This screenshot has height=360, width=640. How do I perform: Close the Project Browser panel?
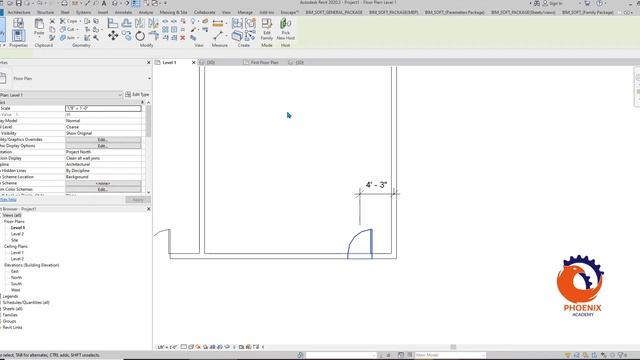pyautogui.click(x=149, y=209)
